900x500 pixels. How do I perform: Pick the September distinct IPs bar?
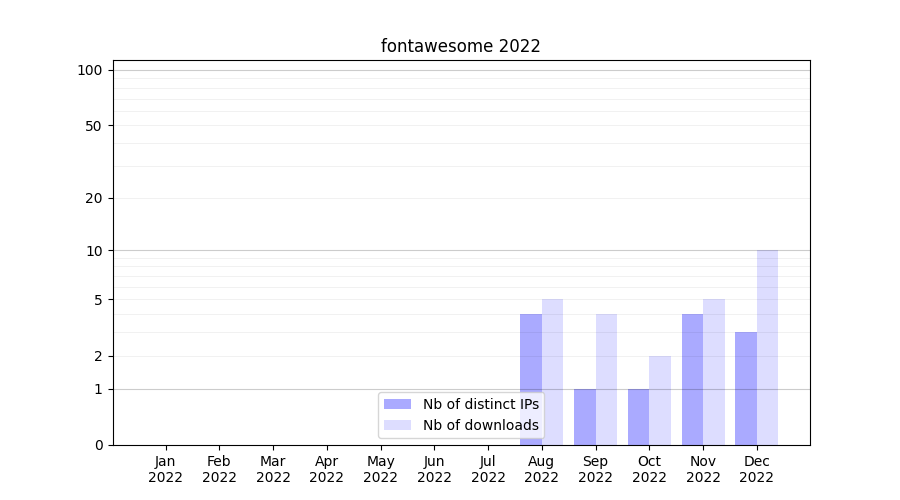click(584, 417)
